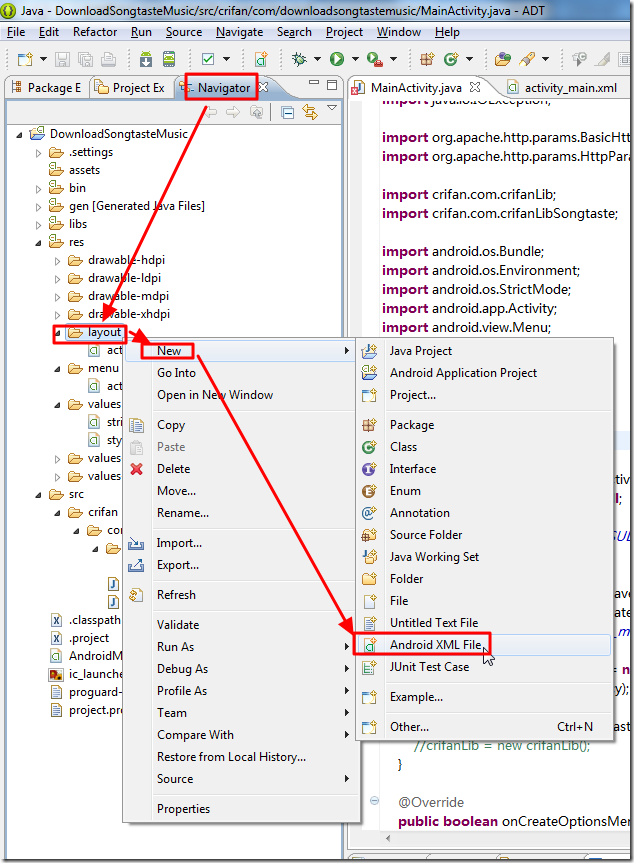Click the Open Type toolbar icon
The image size is (634, 863).
[502, 59]
